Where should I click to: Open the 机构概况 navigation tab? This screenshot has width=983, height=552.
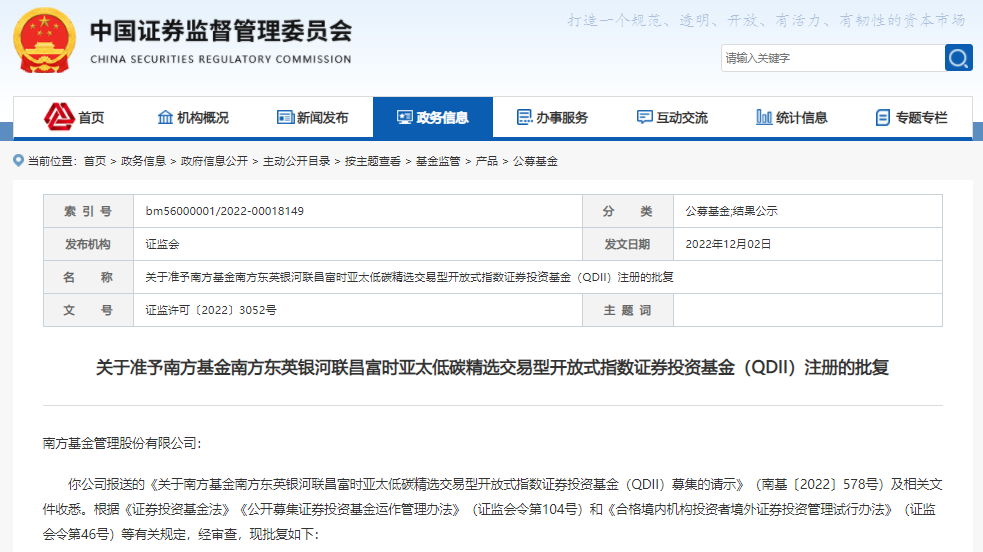tap(193, 117)
